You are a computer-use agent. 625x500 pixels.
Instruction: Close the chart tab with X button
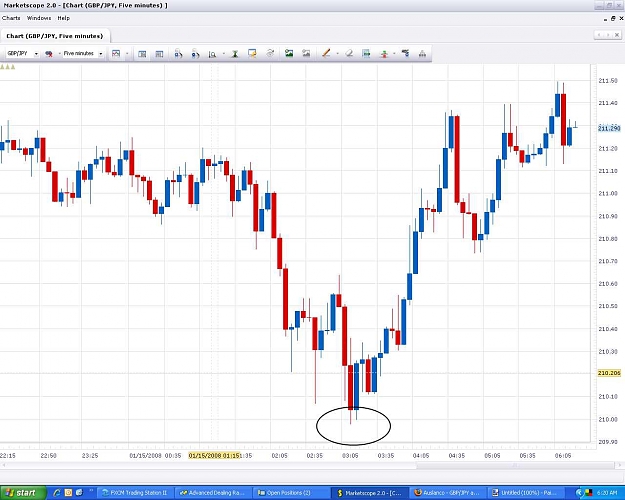pos(617,35)
